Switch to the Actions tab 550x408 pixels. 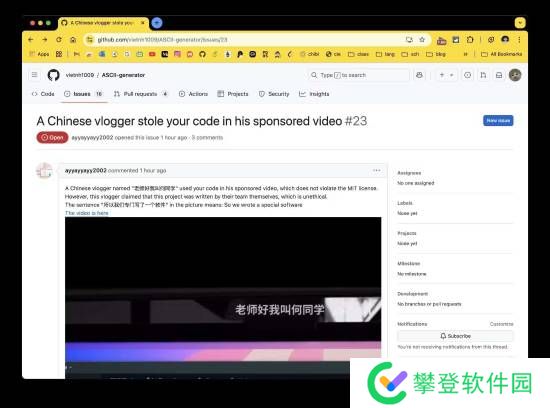pos(193,94)
